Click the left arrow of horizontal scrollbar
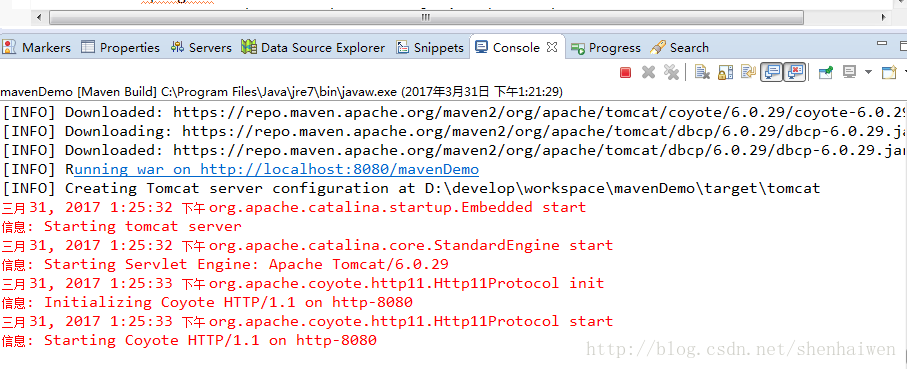This screenshot has height=369, width=907. [x=39, y=17]
